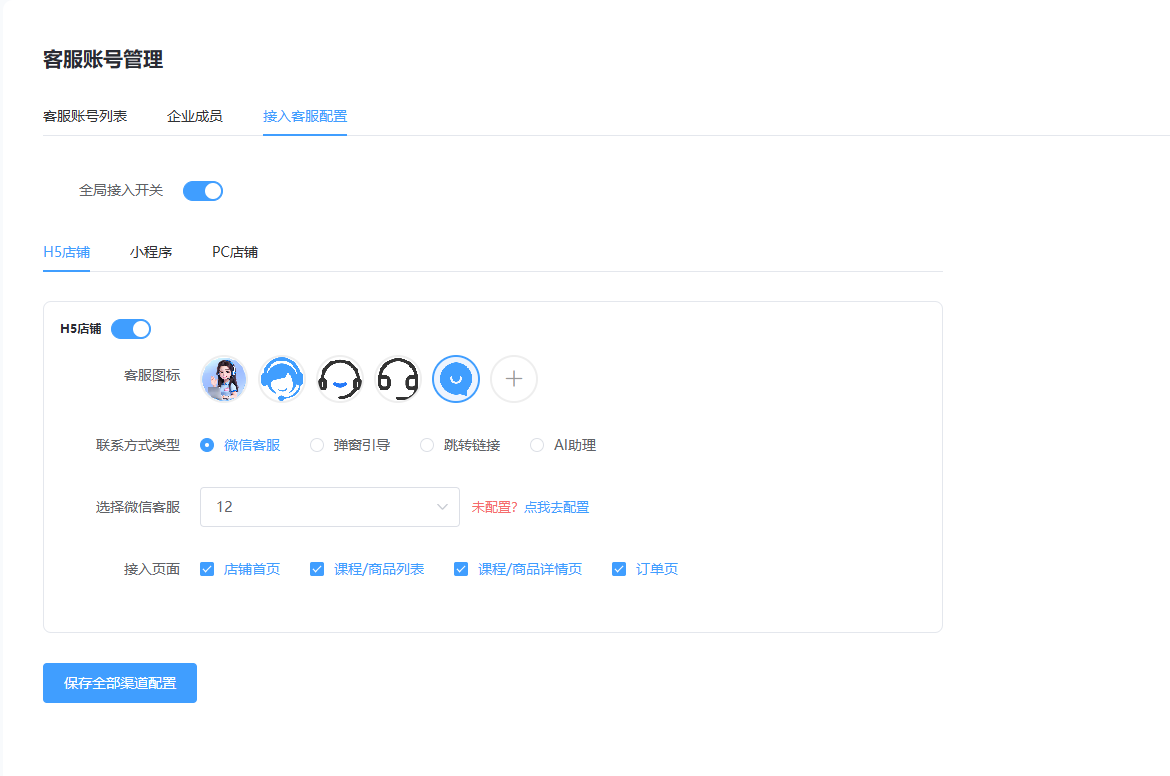Screen dimensions: 1170x776
Task: Uncheck the 订单页 checkbox
Action: [x=619, y=569]
